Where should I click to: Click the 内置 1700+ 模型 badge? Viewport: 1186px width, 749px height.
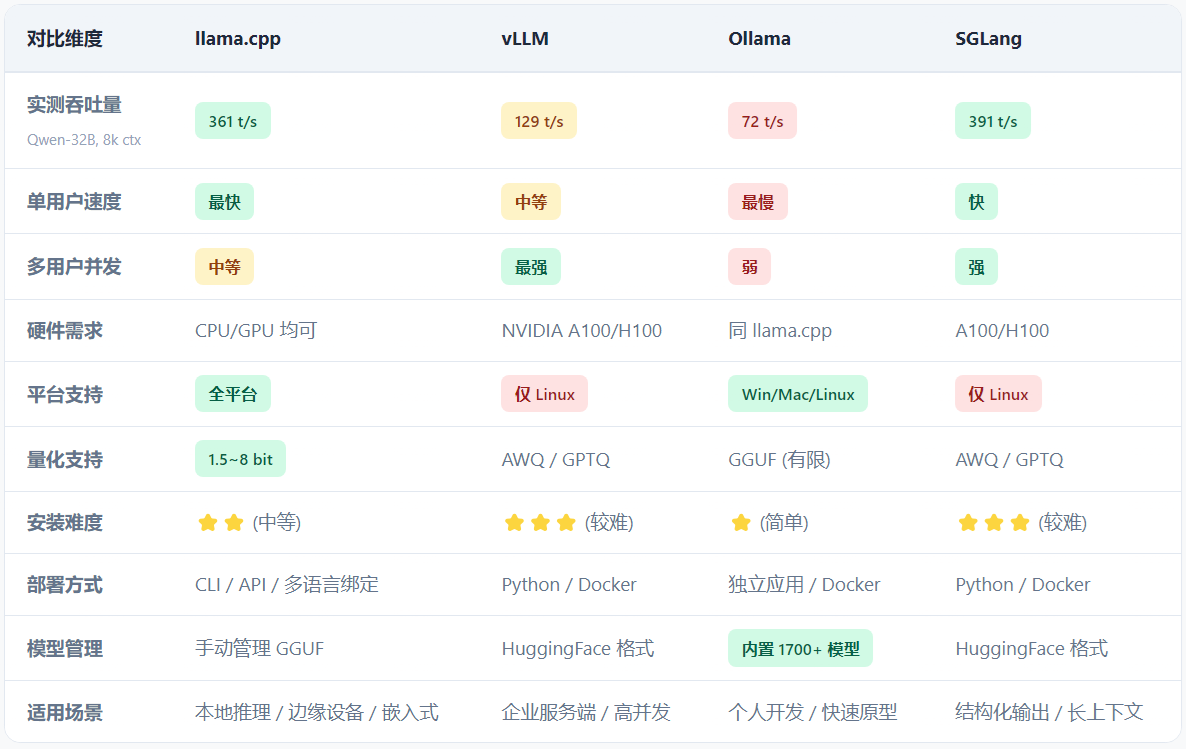[800, 648]
